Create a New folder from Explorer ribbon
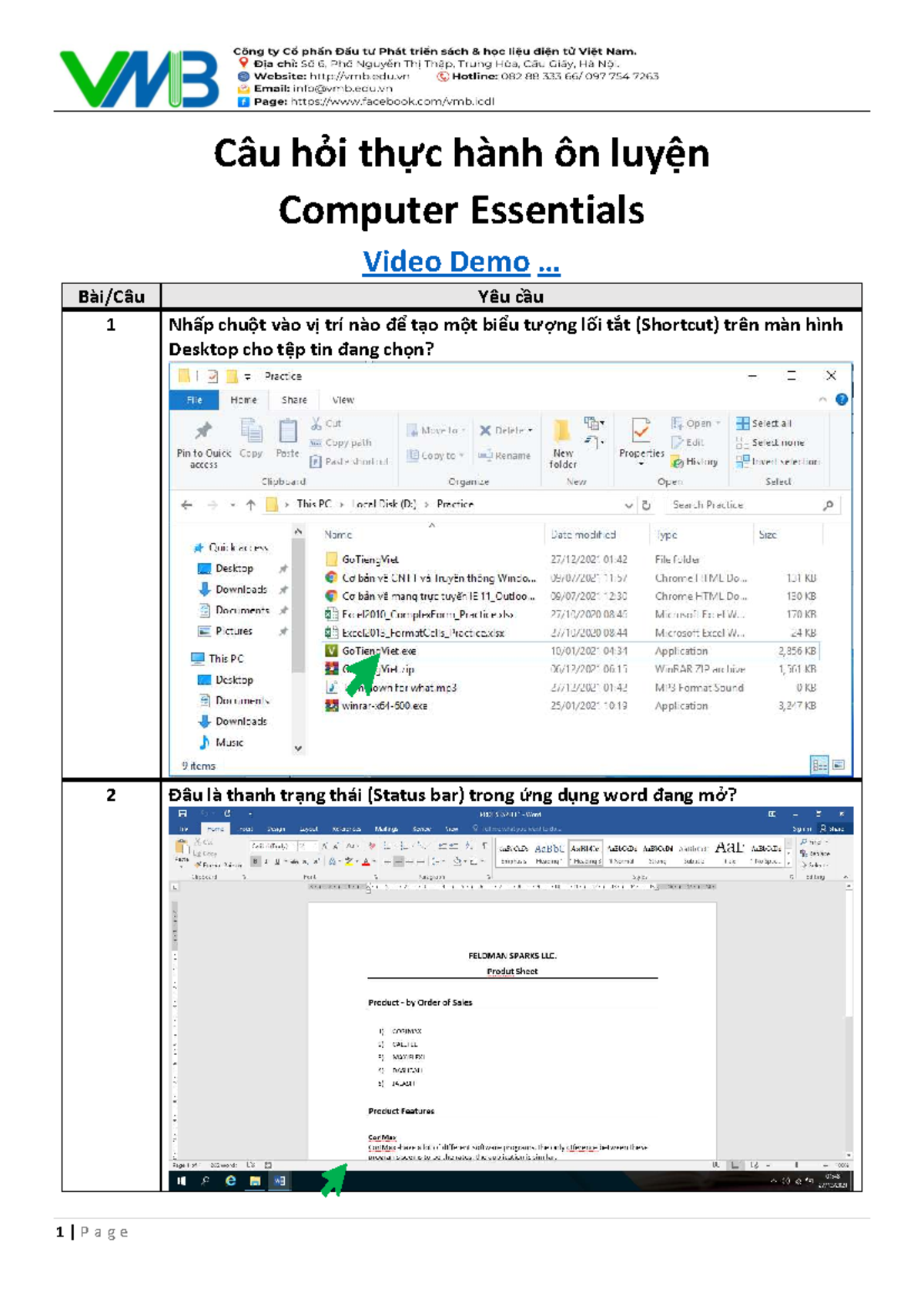Image resolution: width=924 pixels, height=1306 pixels. tap(563, 444)
